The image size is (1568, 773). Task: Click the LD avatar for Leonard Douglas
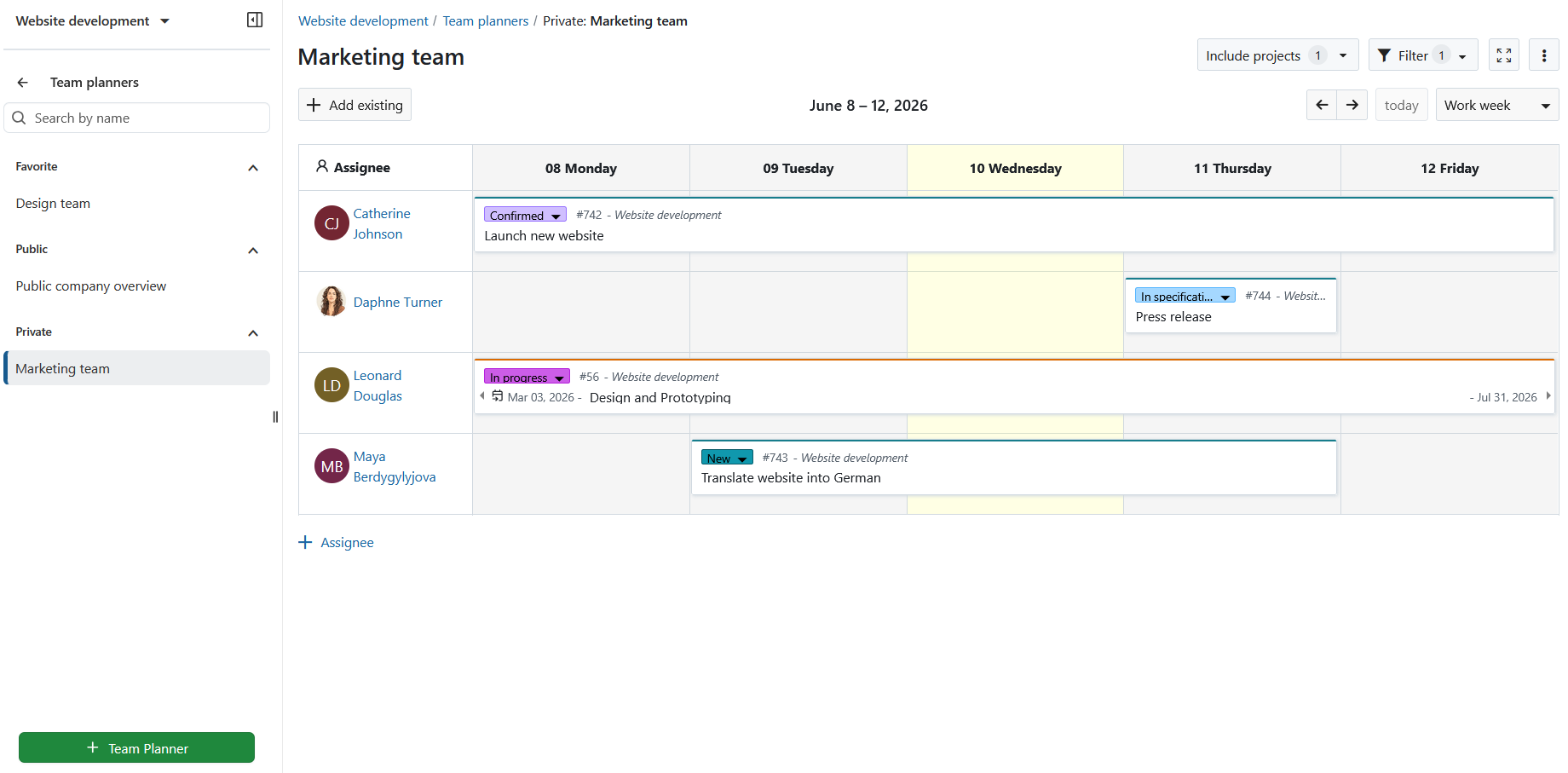[331, 385]
